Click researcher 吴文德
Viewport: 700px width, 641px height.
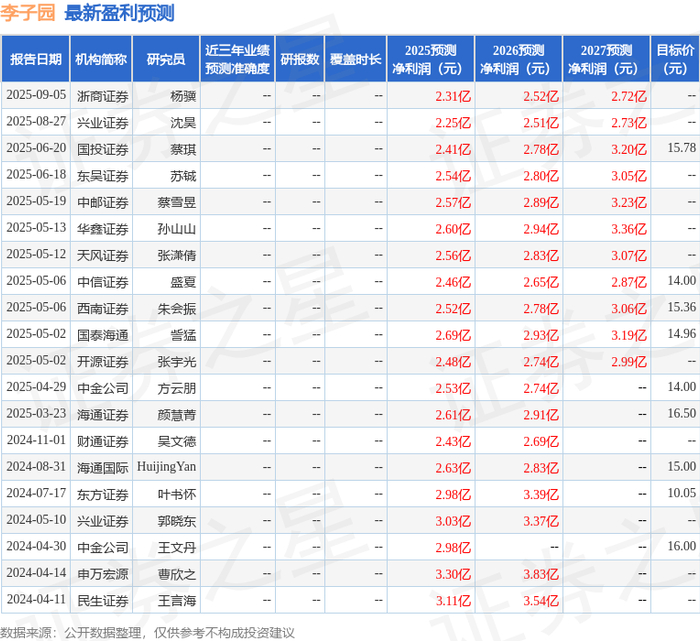coord(177,441)
